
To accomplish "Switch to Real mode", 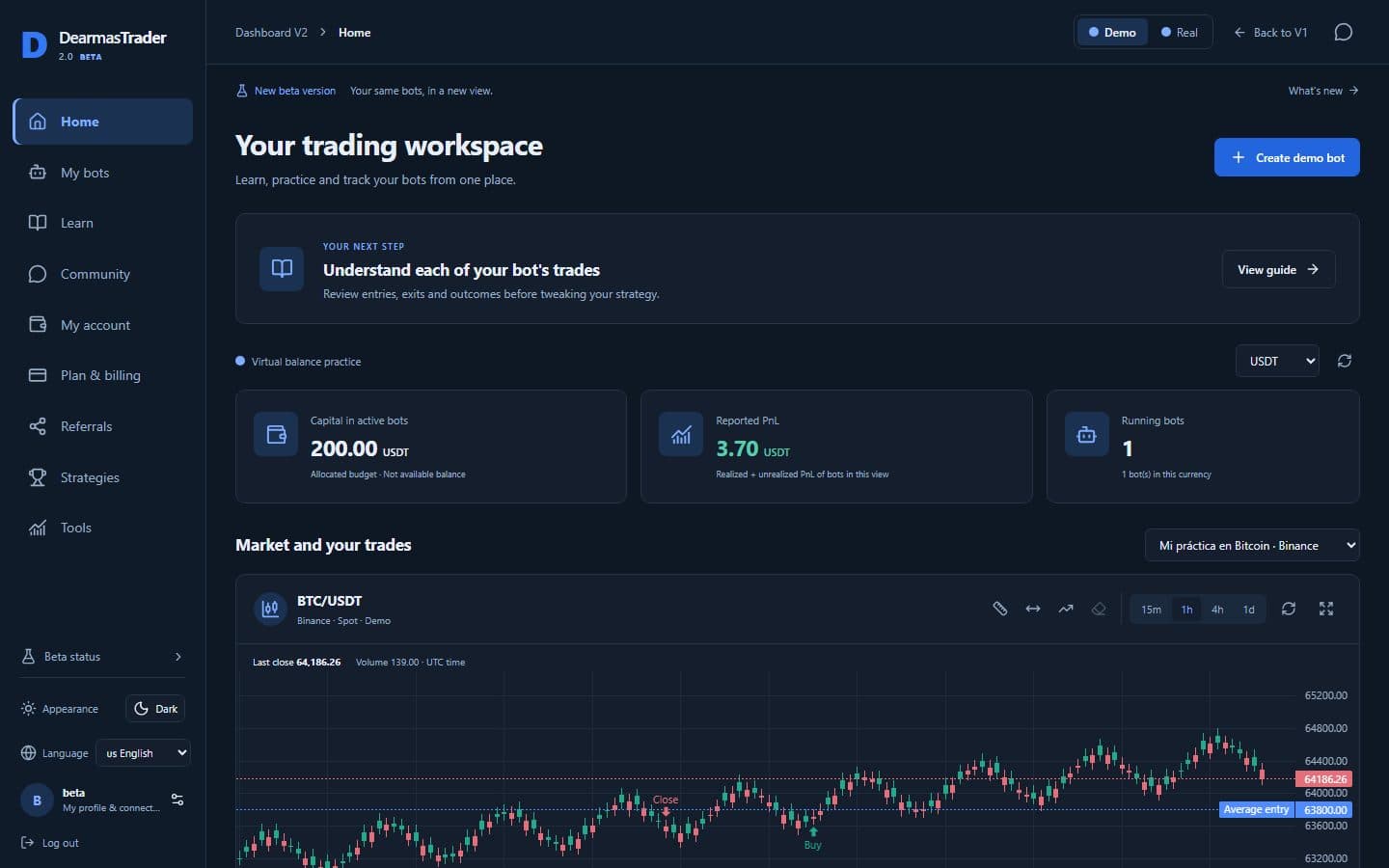I will tap(1180, 33).
